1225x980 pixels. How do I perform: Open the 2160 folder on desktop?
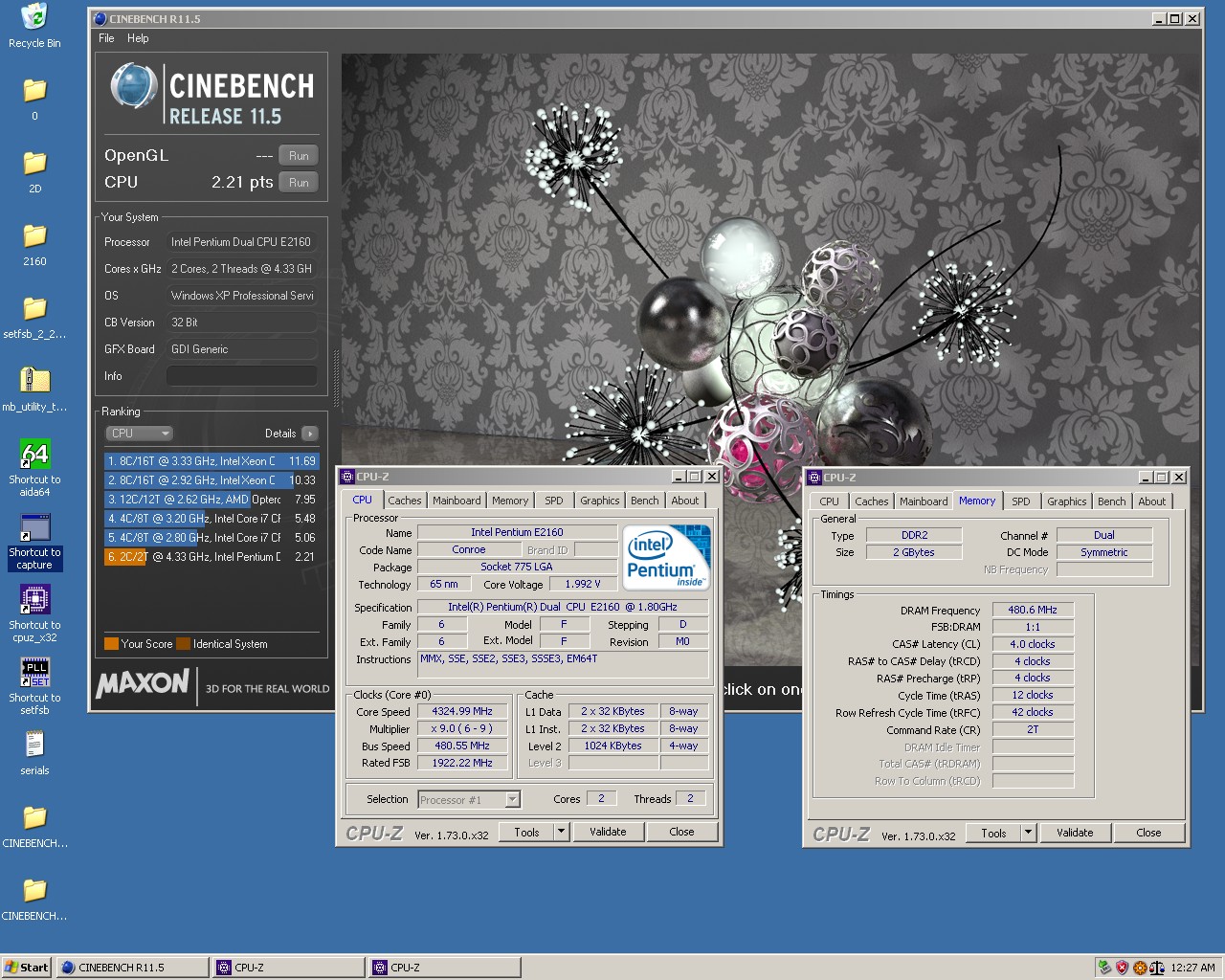(34, 235)
